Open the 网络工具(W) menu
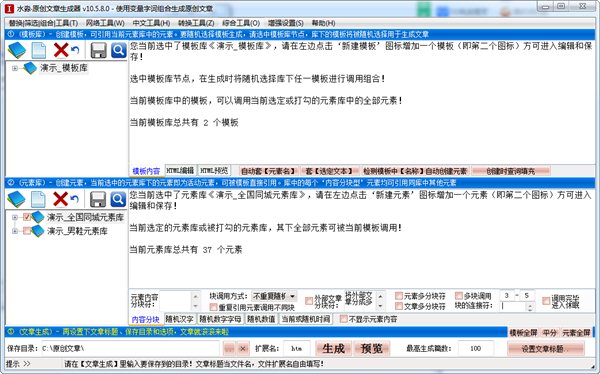Viewport: 600px width, 374px height. click(x=105, y=23)
